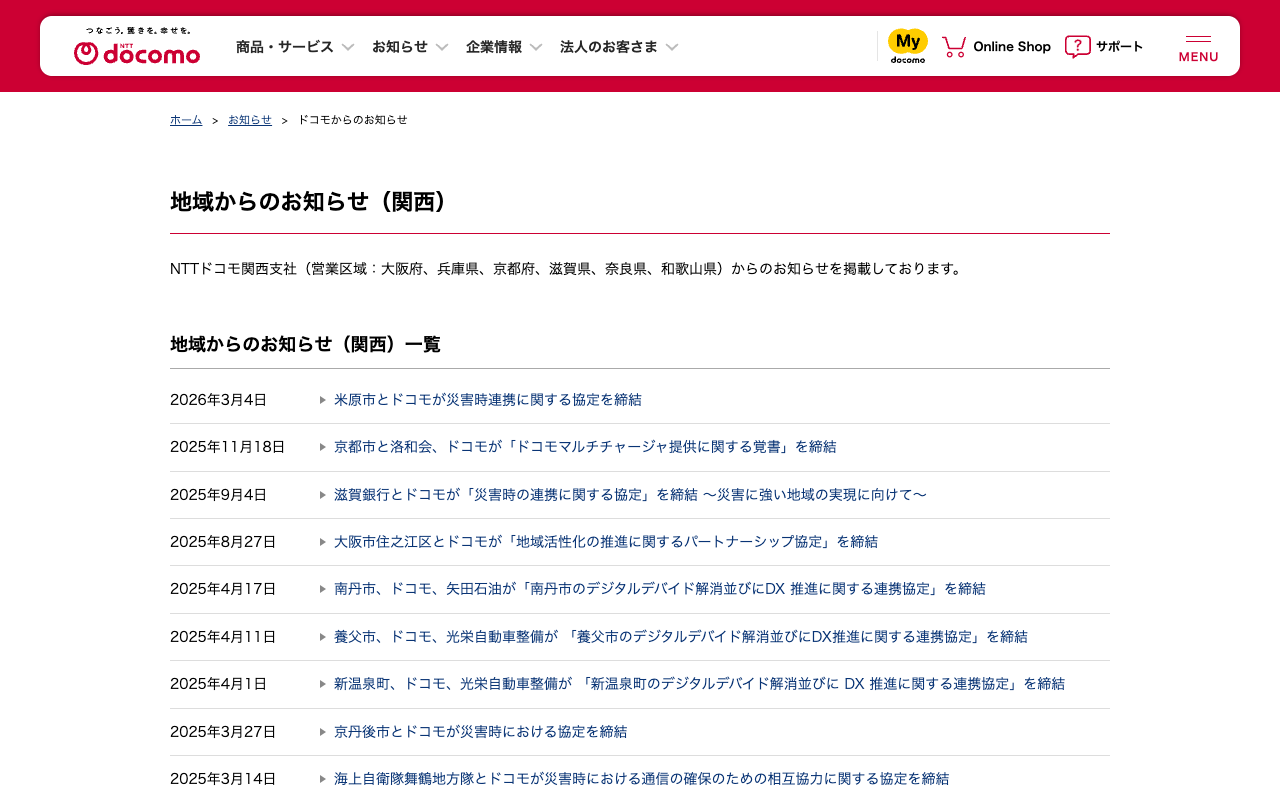Open the MENU hamburger icon
Screen dimensions: 1280x800
click(x=1198, y=48)
